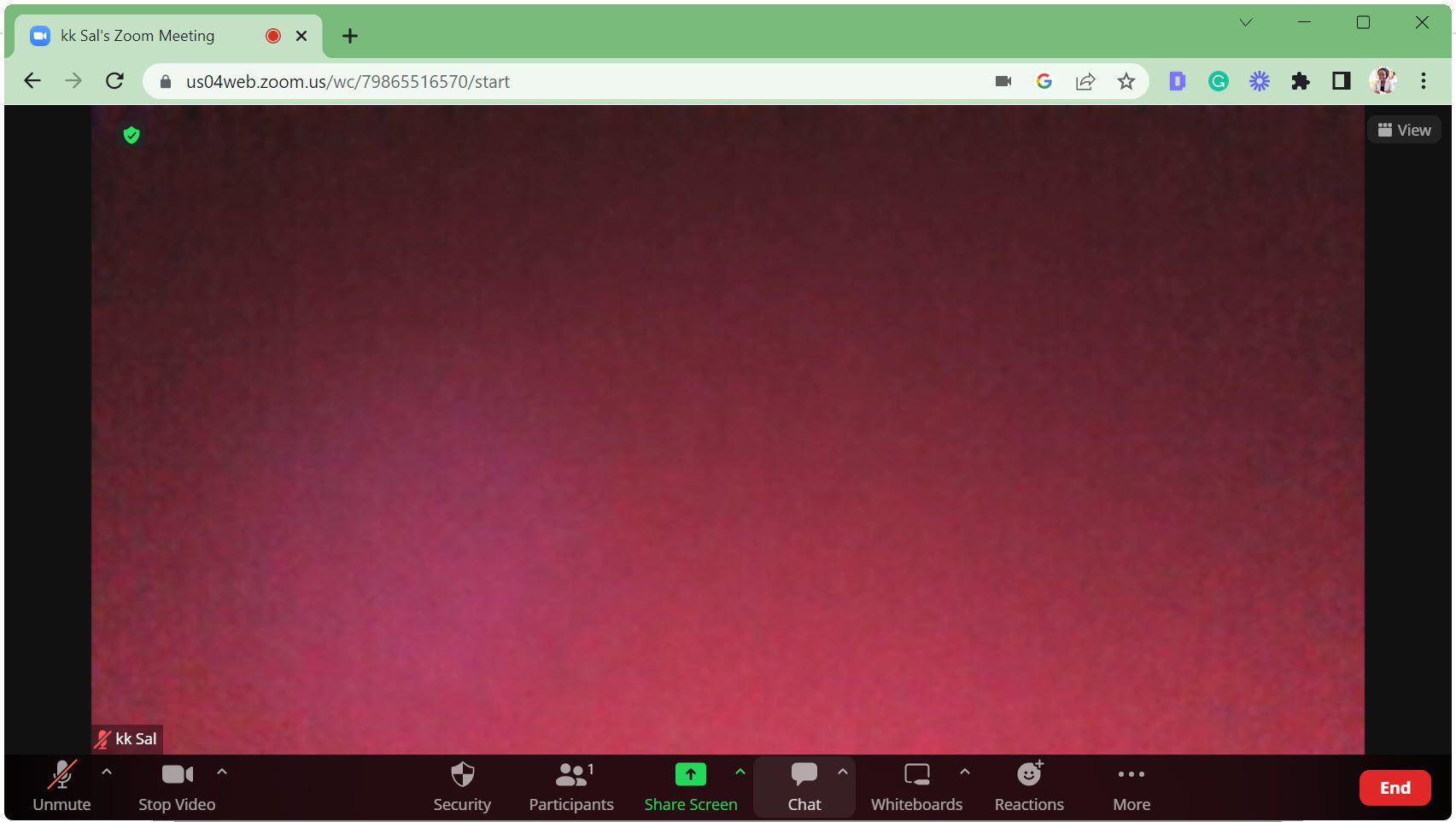Viewport: 1456px width, 822px height.
Task: Open the View layout options
Action: tap(1403, 129)
